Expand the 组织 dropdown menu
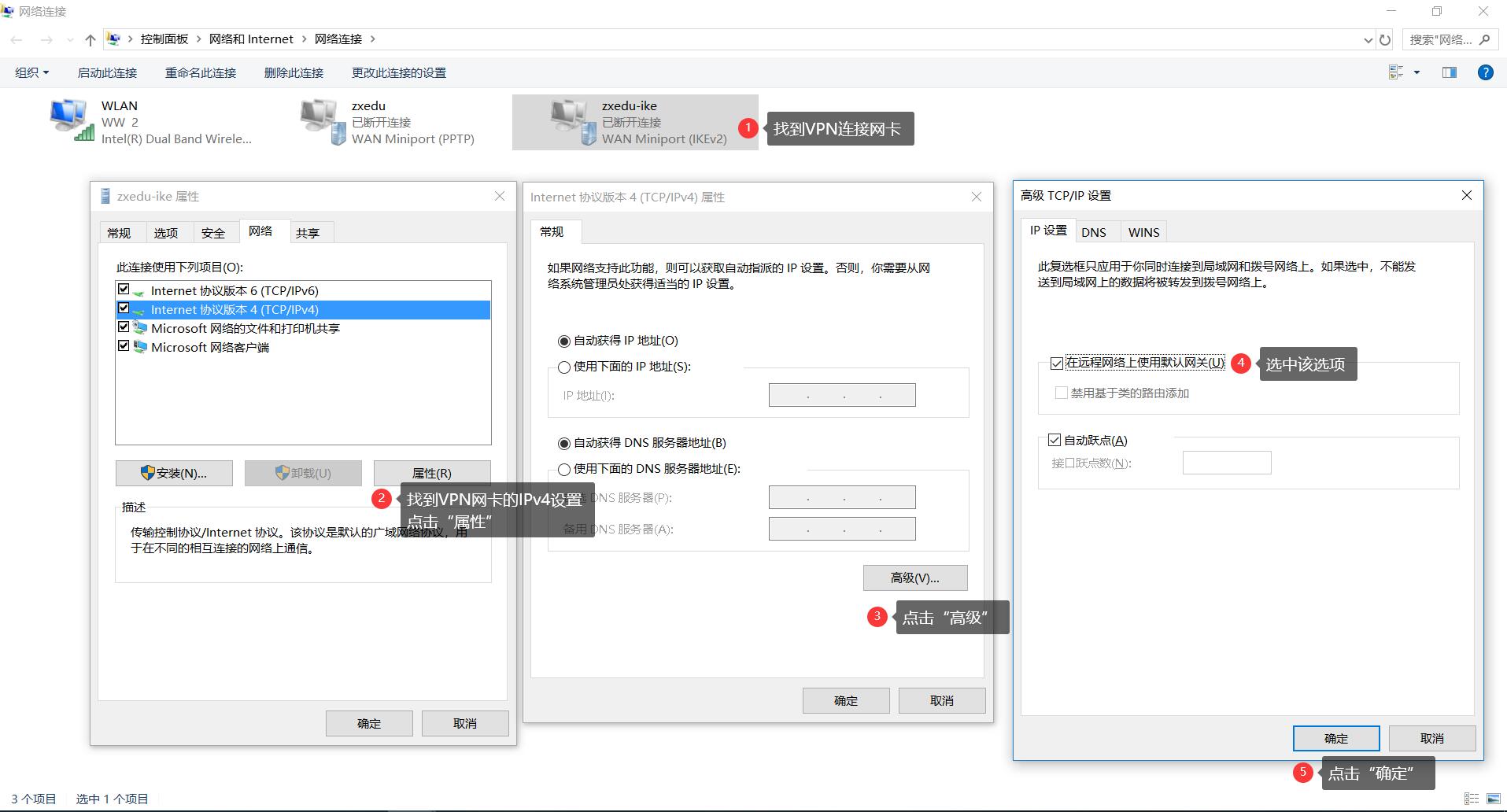 (31, 72)
